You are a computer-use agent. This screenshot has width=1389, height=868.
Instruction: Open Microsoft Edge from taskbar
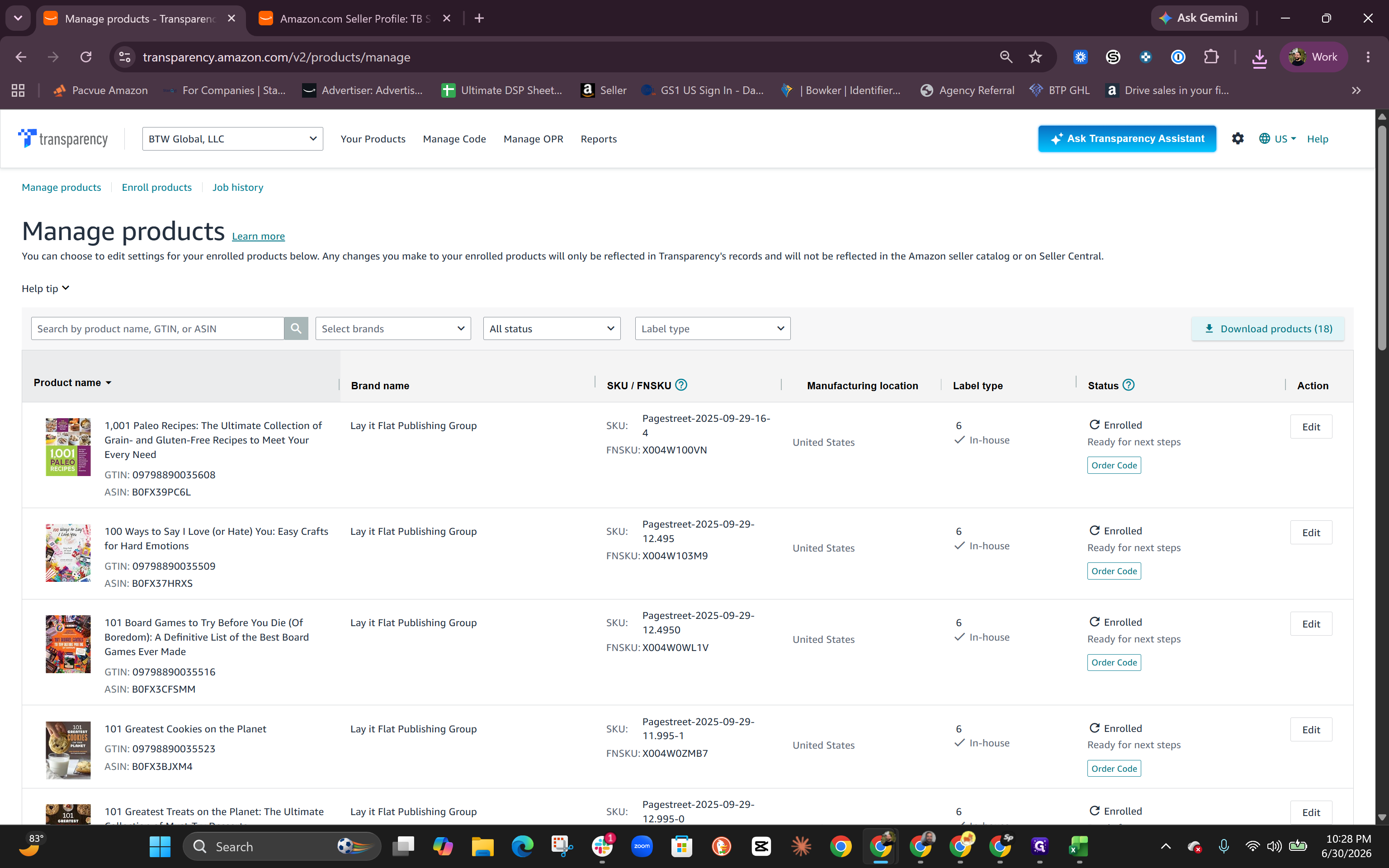click(522, 846)
